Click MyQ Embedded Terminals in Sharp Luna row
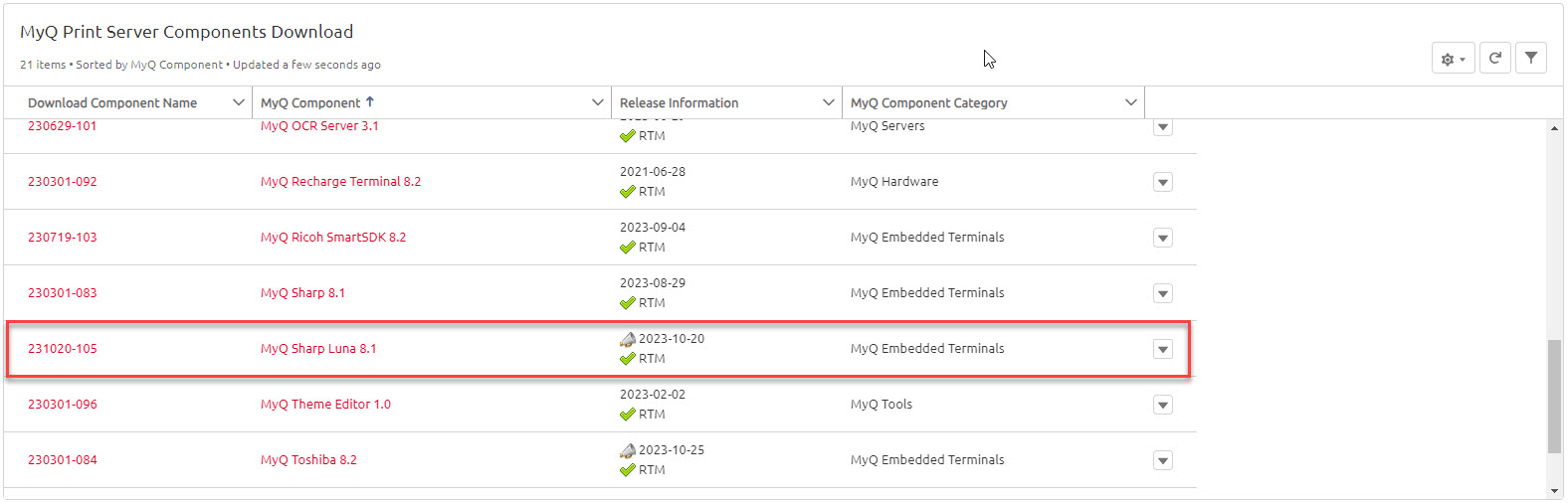The image size is (1568, 503). pyautogui.click(x=927, y=349)
